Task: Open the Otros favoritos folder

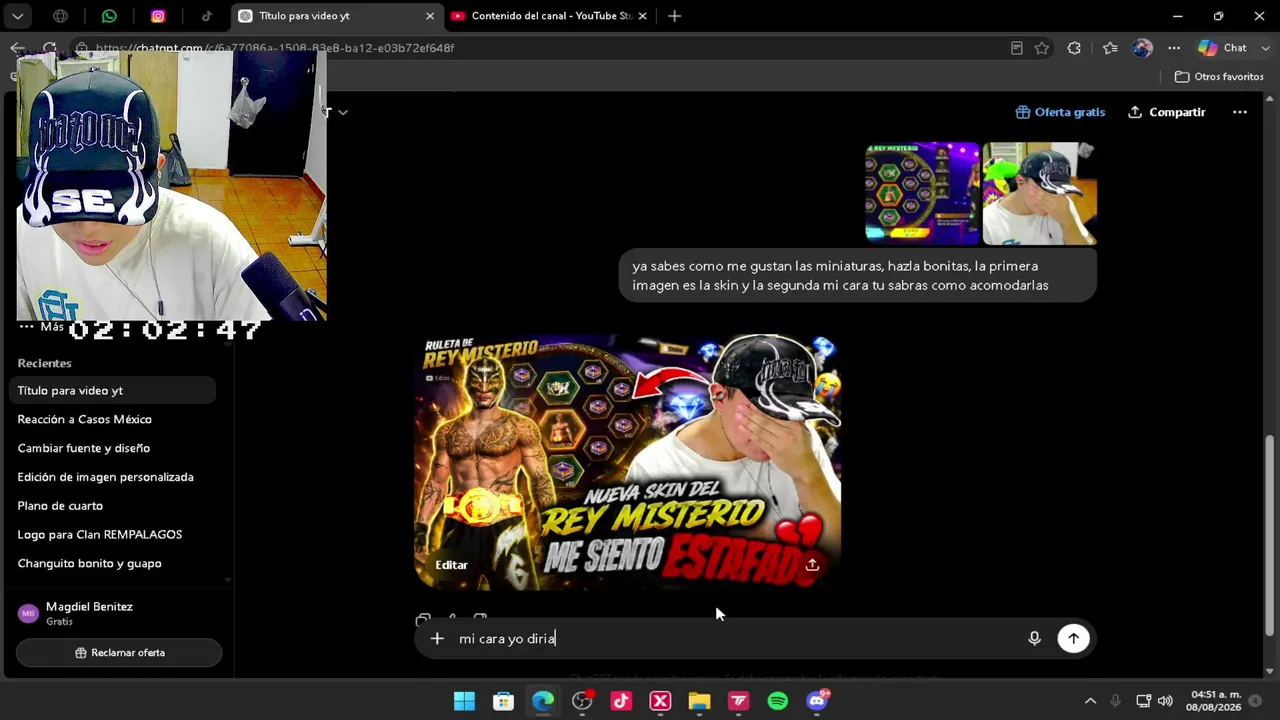Action: pyautogui.click(x=1219, y=77)
